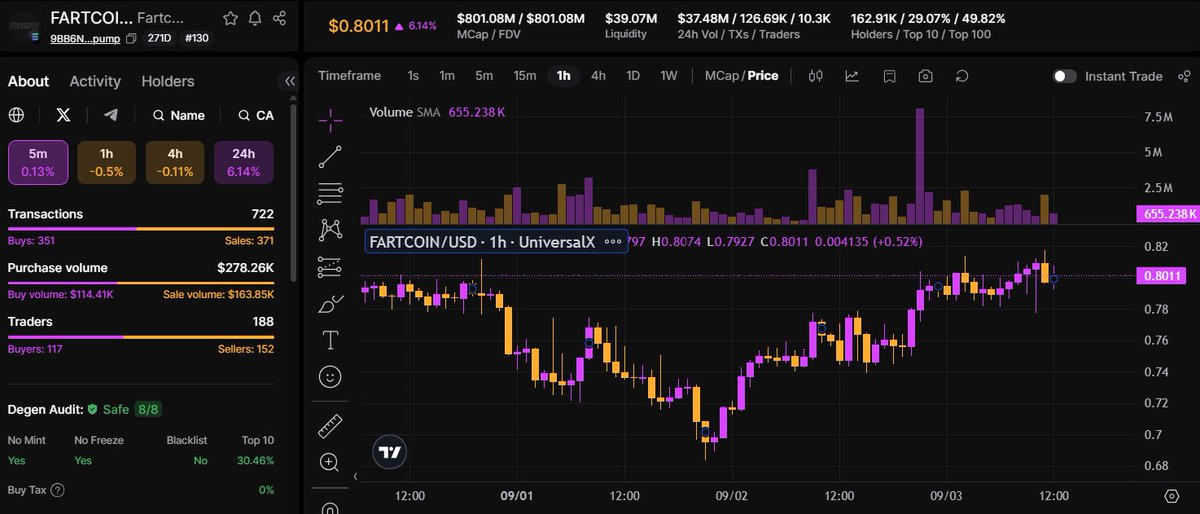Open the bookmark/templates icon
Screen dimensions: 1200x514
pyautogui.click(x=889, y=76)
